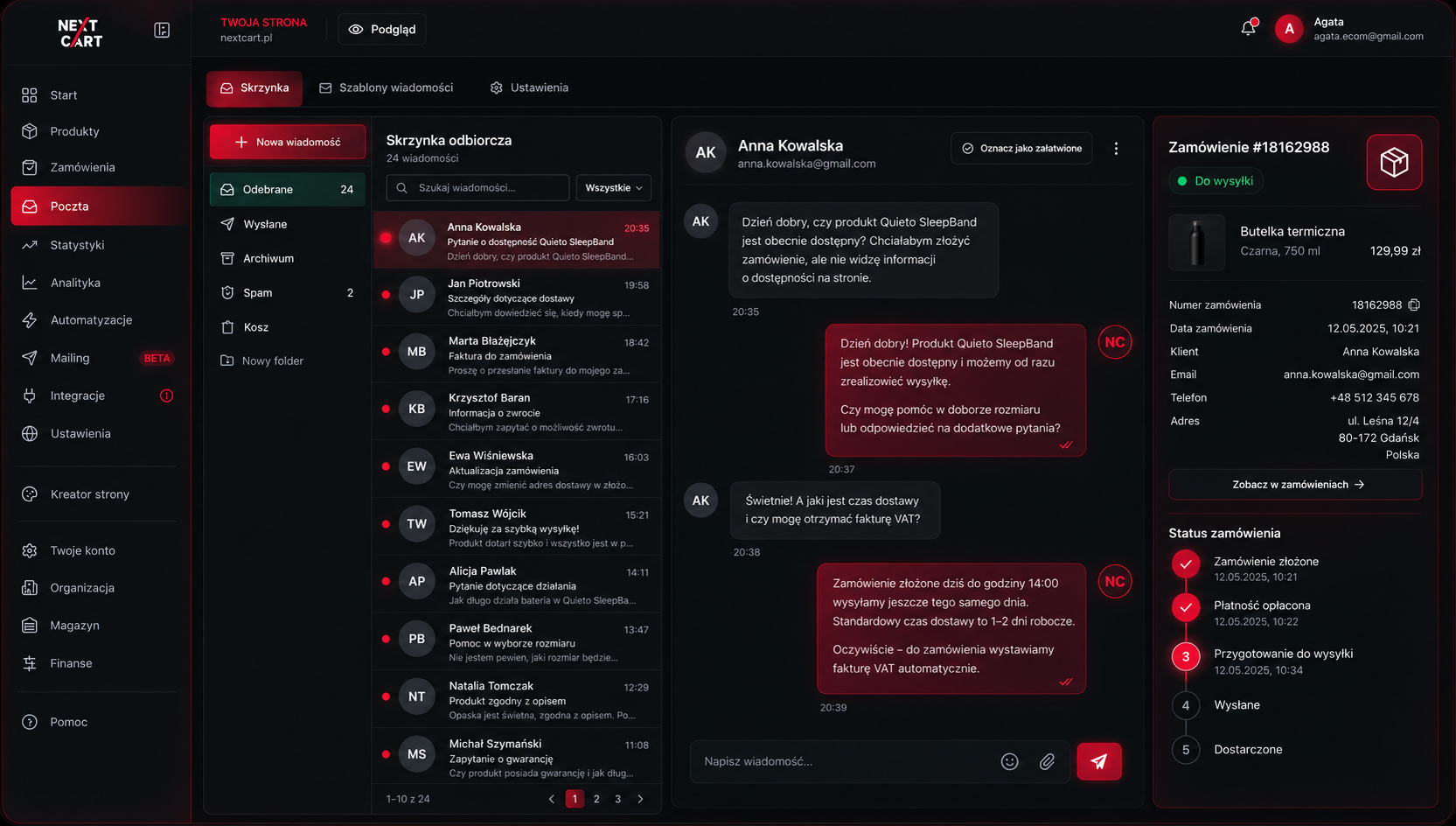Image resolution: width=1456 pixels, height=826 pixels.
Task: Go to next page with right chevron
Action: (640, 799)
